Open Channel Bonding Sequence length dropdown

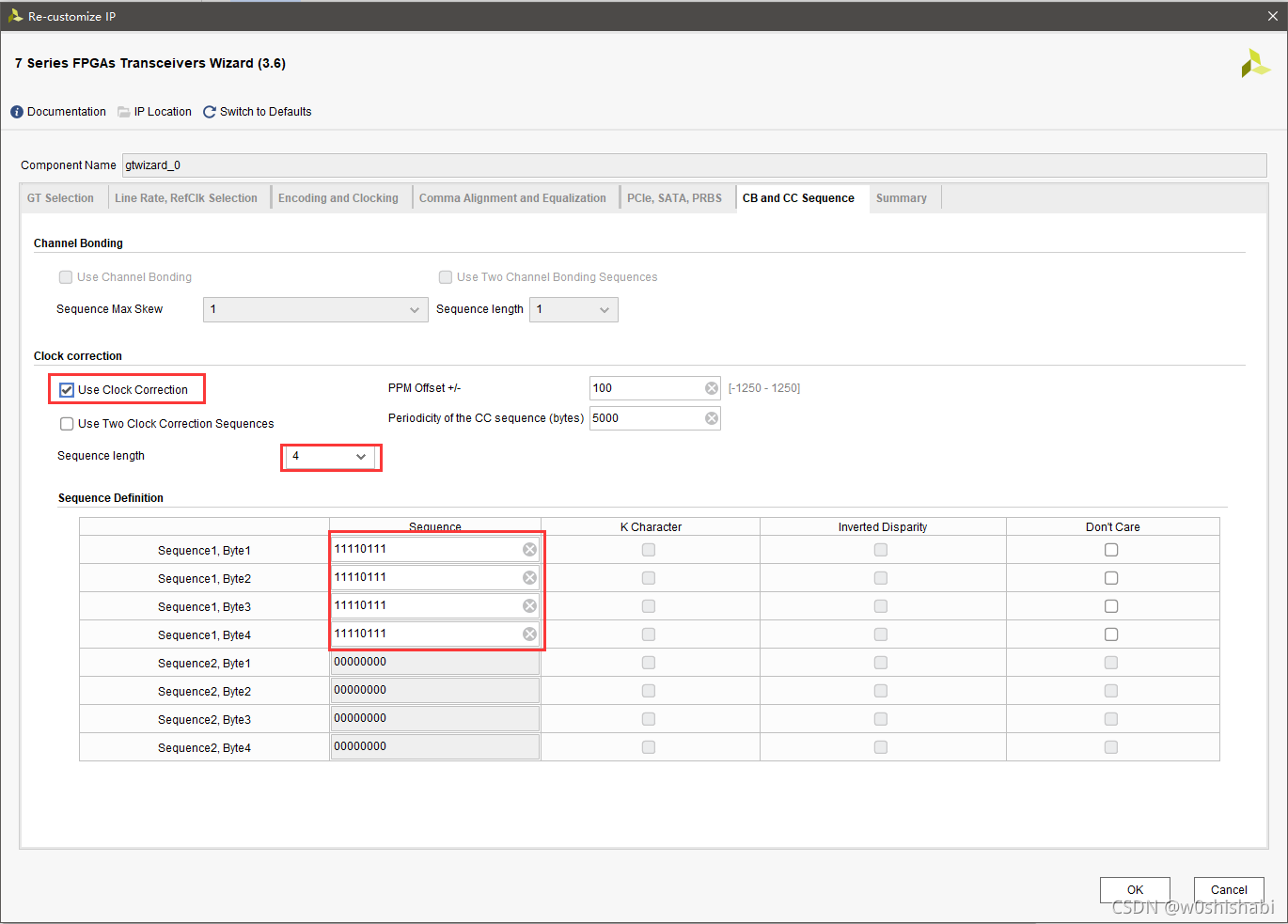coord(573,309)
